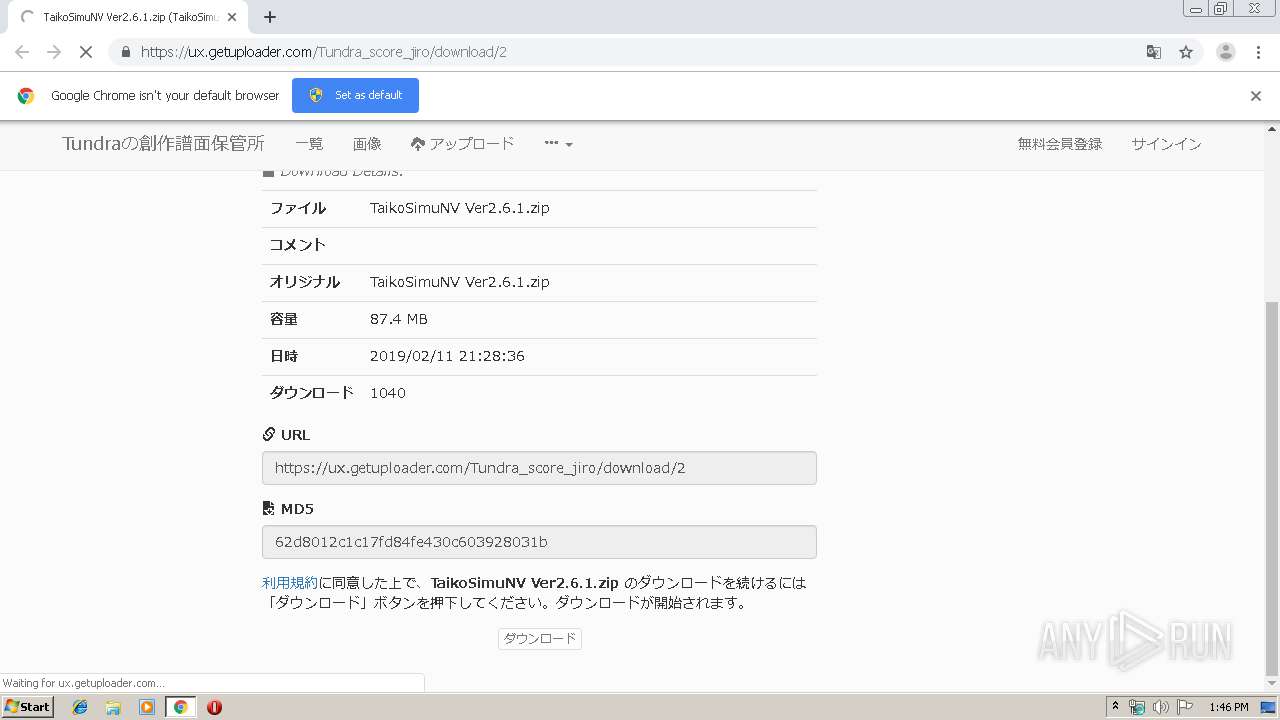Show hidden system tray icons
Screen dimensions: 1280x720
[1115, 706]
